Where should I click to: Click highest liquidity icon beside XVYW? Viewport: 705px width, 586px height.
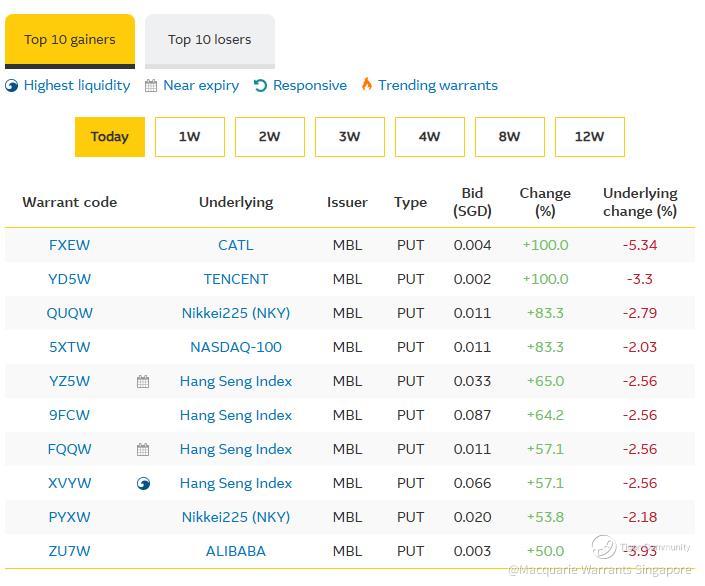click(143, 483)
